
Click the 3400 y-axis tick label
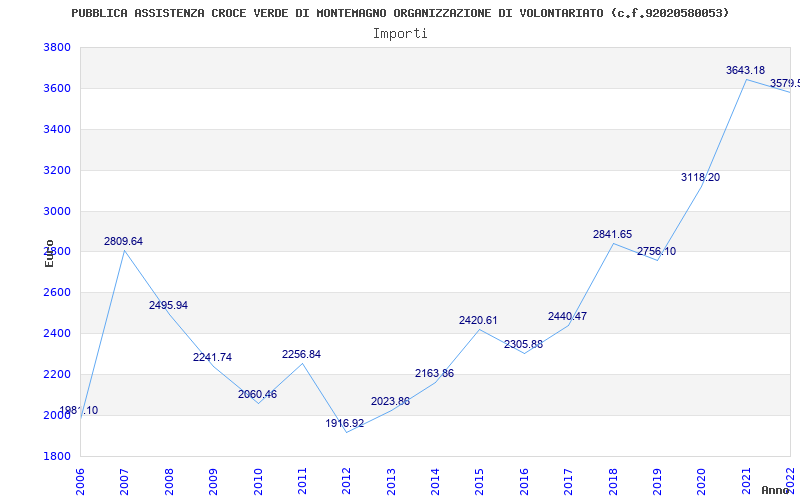point(57,129)
